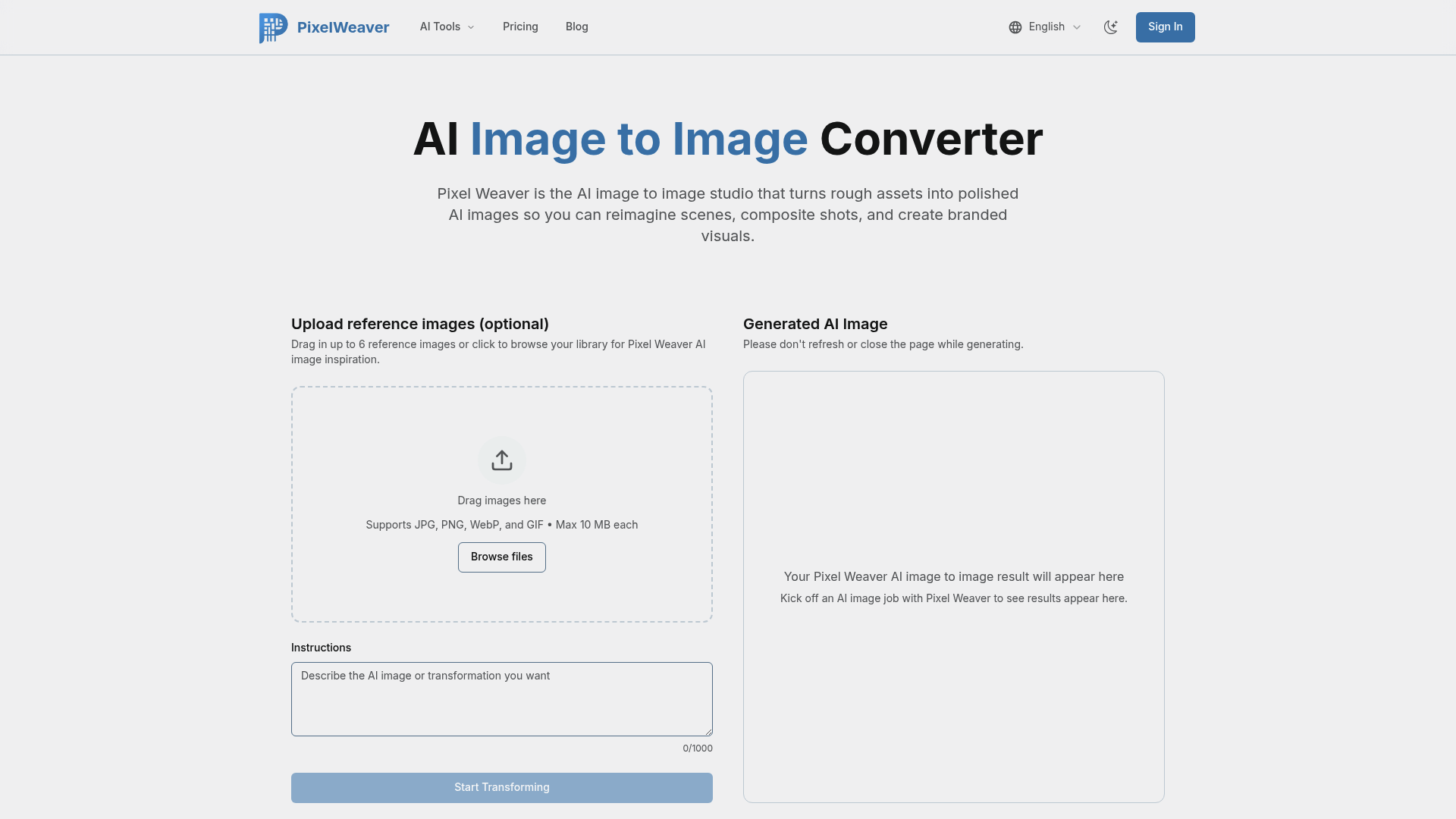
Task: Click the Instructions description text field
Action: tap(501, 698)
